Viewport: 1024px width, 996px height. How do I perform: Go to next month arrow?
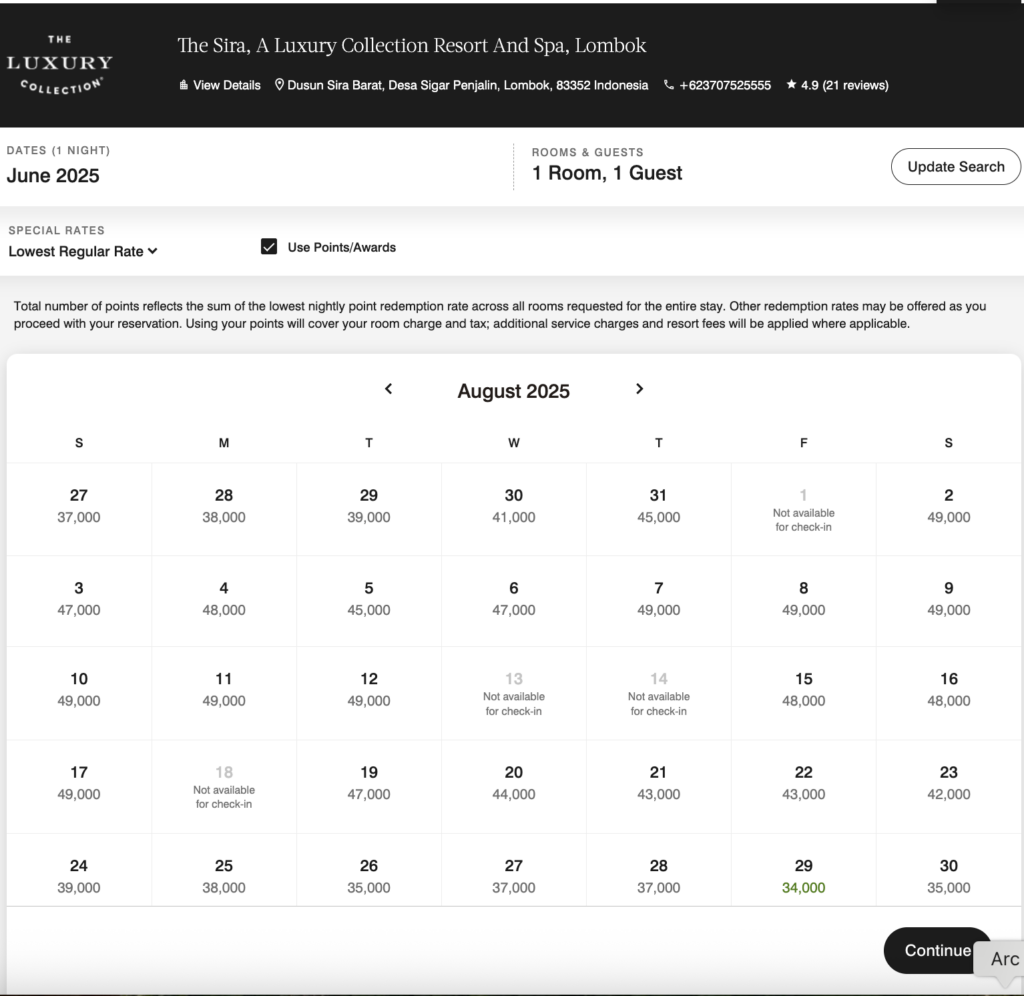(639, 389)
